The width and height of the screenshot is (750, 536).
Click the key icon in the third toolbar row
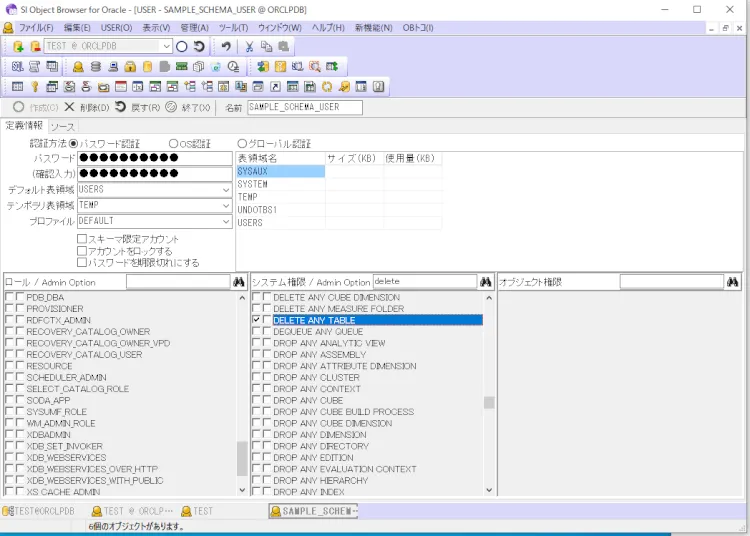(33, 87)
